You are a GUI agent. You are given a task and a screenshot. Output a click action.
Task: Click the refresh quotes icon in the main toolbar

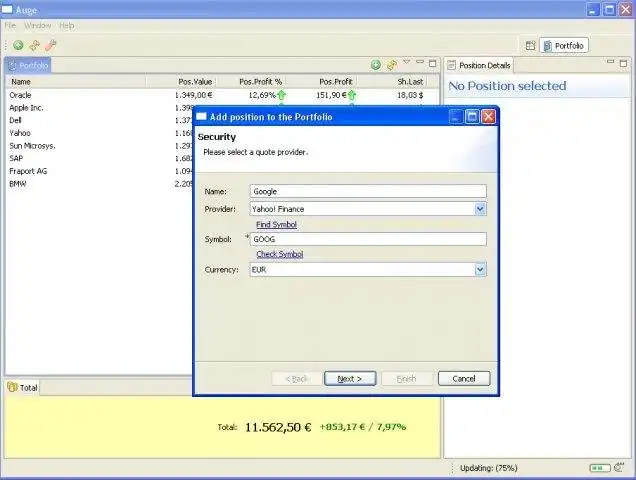[34, 45]
